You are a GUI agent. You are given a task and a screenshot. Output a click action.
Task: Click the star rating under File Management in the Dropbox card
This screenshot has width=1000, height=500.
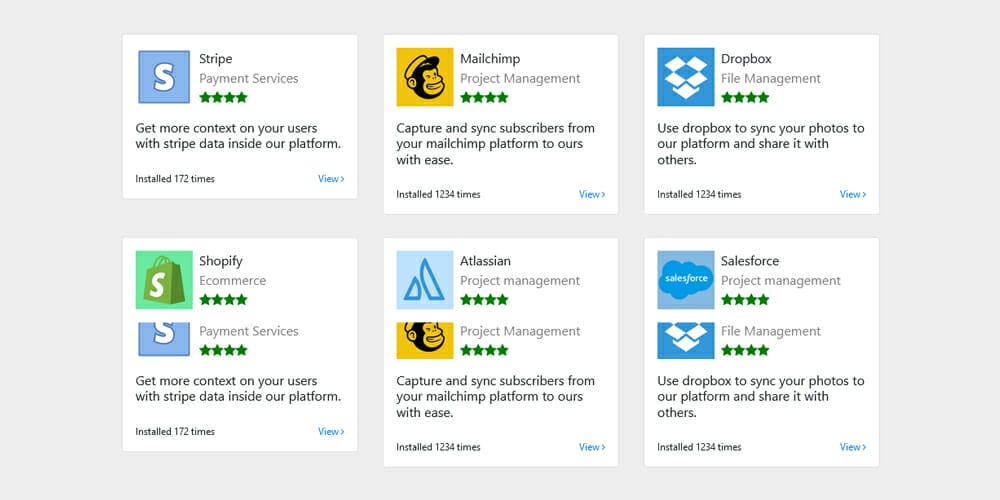coord(745,98)
